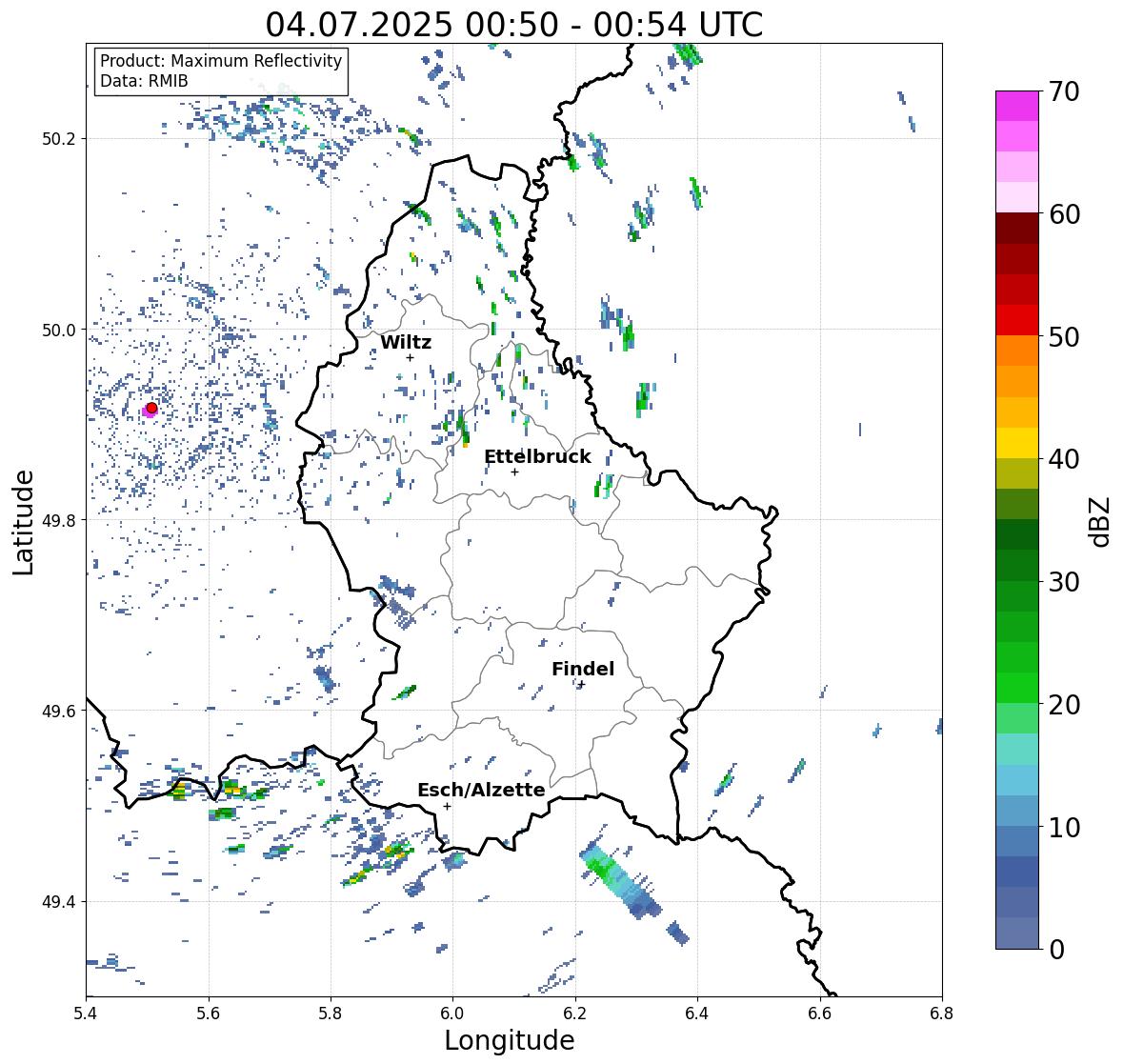Image resolution: width=1123 pixels, height=1064 pixels.
Task: Click the bright red colorbar band just above 50
Action: (1017, 320)
